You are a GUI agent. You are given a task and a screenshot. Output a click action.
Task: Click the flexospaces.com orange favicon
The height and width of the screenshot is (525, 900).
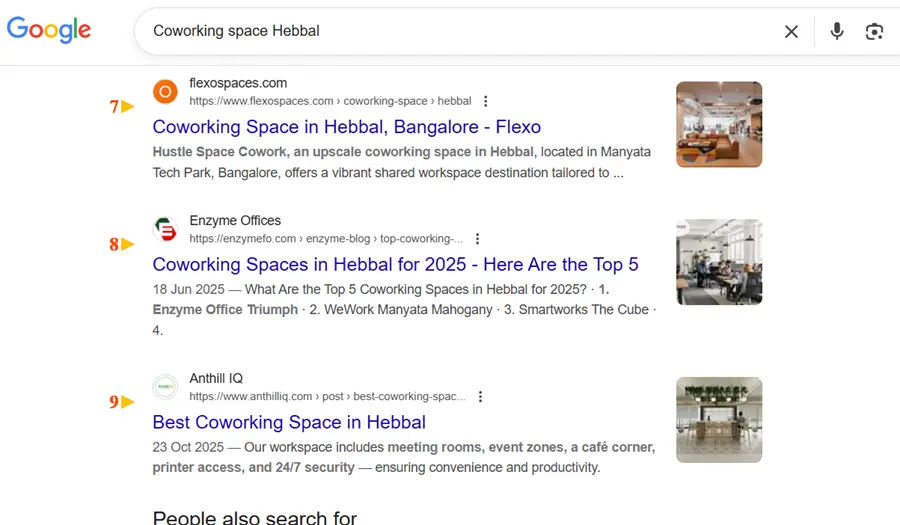165,92
